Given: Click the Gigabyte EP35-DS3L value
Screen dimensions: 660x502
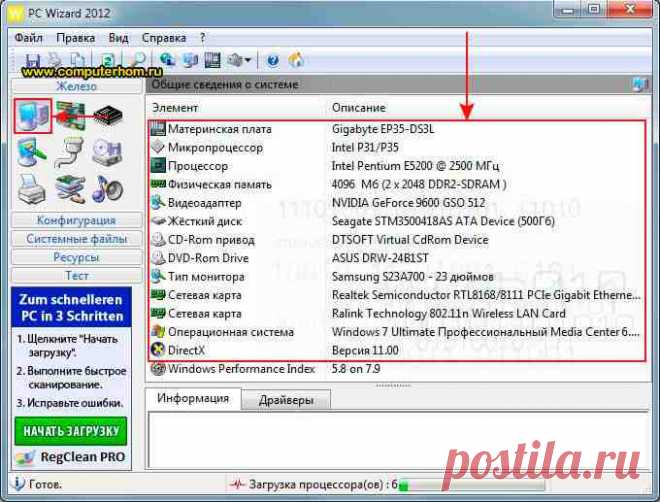Looking at the screenshot, I should point(383,129).
